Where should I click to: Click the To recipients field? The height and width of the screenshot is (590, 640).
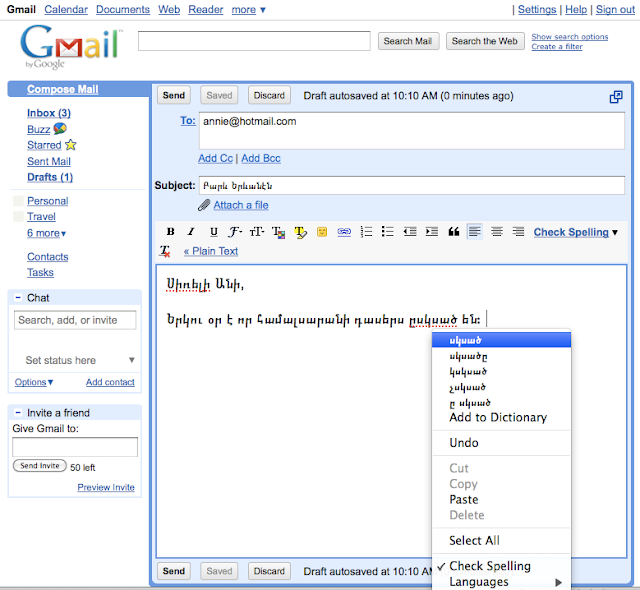point(411,131)
